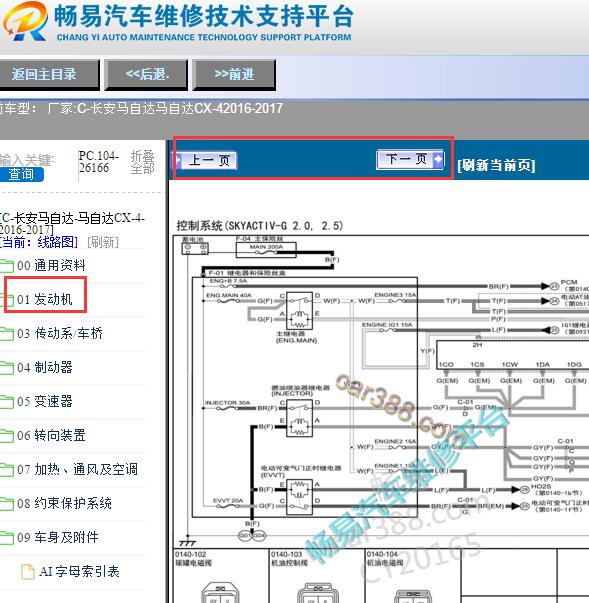
Task: Click the Chang Yi platform logo
Action: click(x=25, y=21)
